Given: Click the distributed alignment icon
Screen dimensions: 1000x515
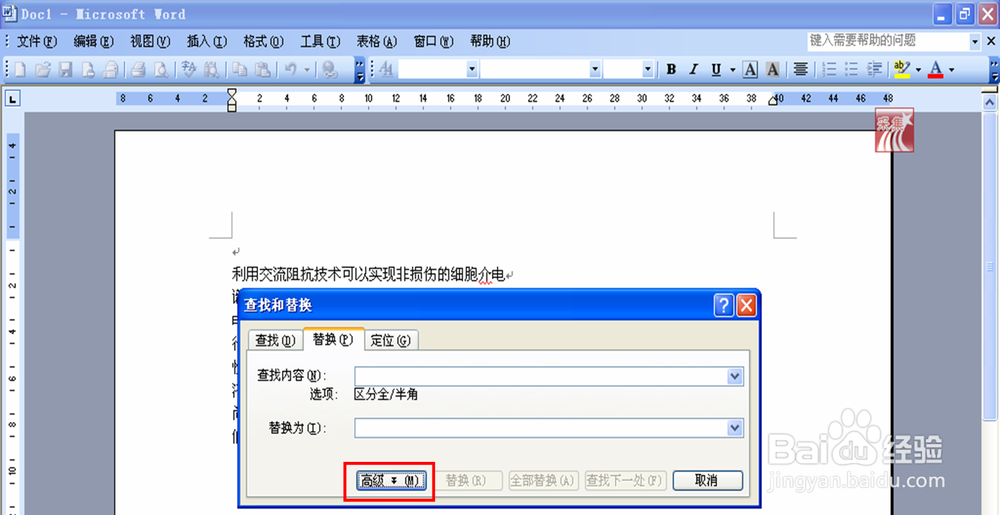Looking at the screenshot, I should pos(801,69).
